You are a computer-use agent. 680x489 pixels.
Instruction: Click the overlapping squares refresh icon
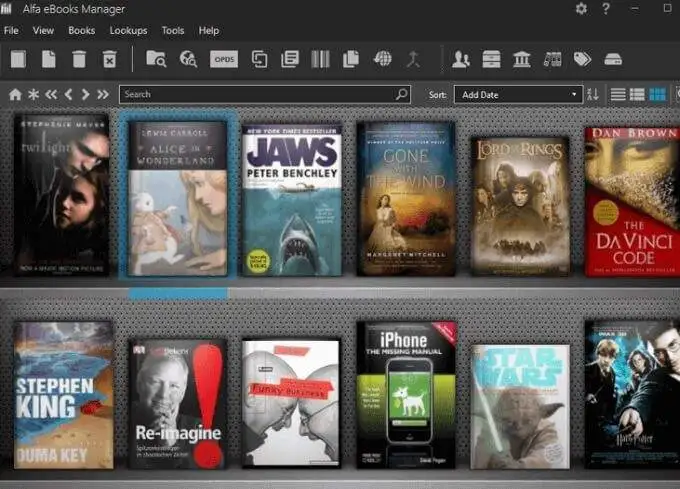[x=259, y=59]
